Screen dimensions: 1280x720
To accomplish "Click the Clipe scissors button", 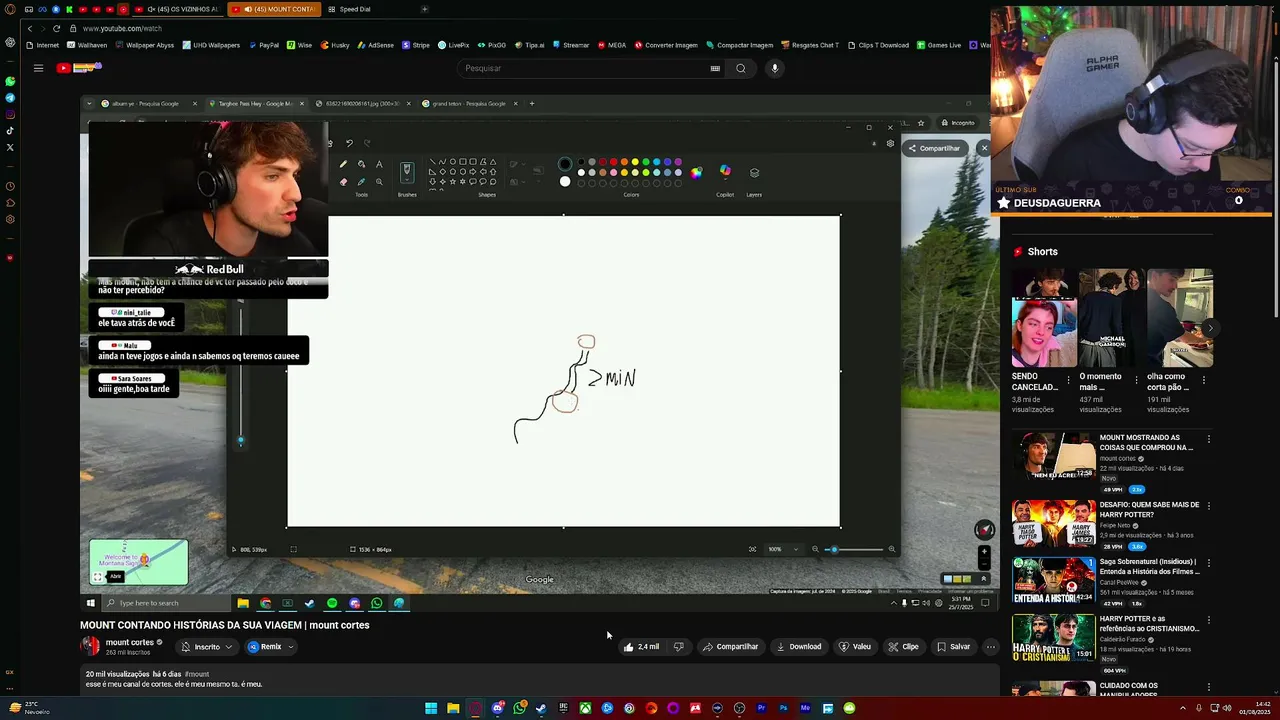I will [903, 647].
